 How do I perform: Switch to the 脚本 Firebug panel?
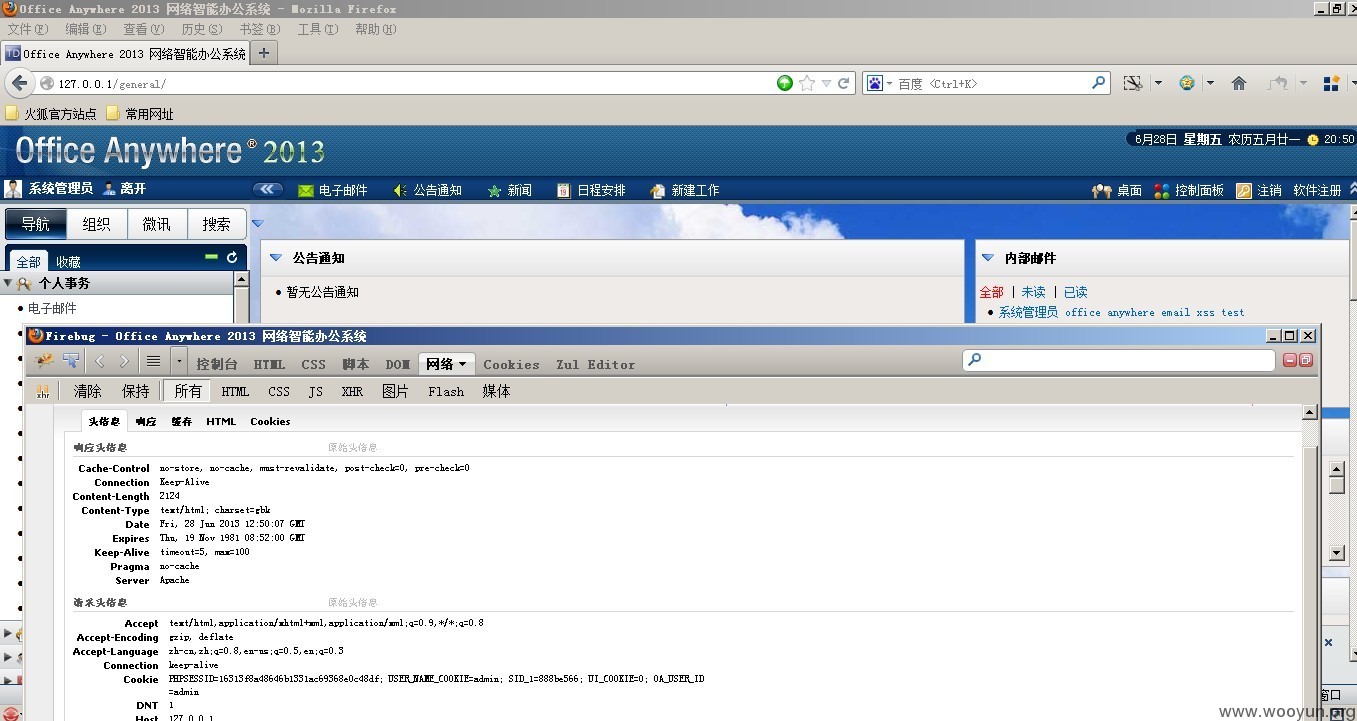pyautogui.click(x=355, y=364)
